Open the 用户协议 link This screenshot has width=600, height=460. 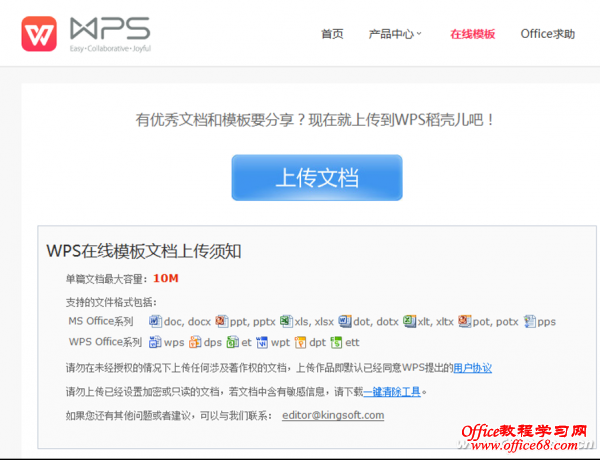click(473, 368)
